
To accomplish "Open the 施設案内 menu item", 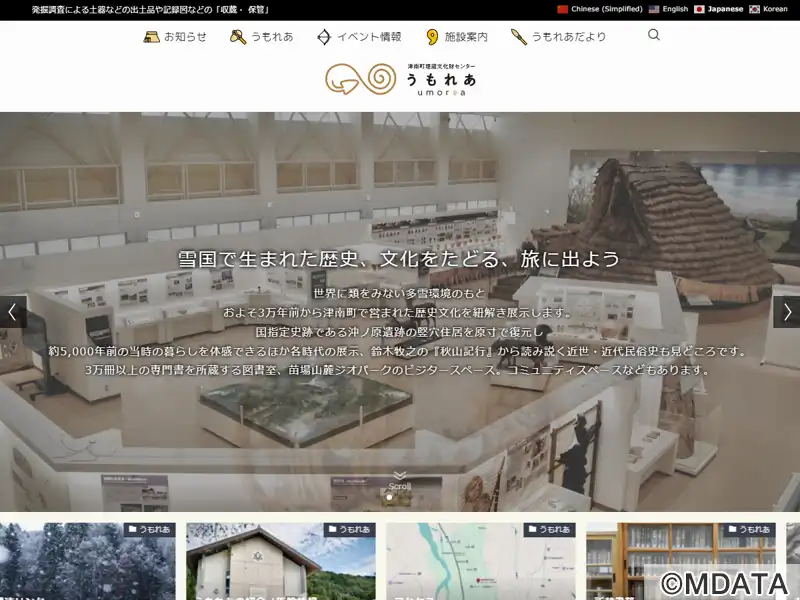I will pyautogui.click(x=466, y=37).
